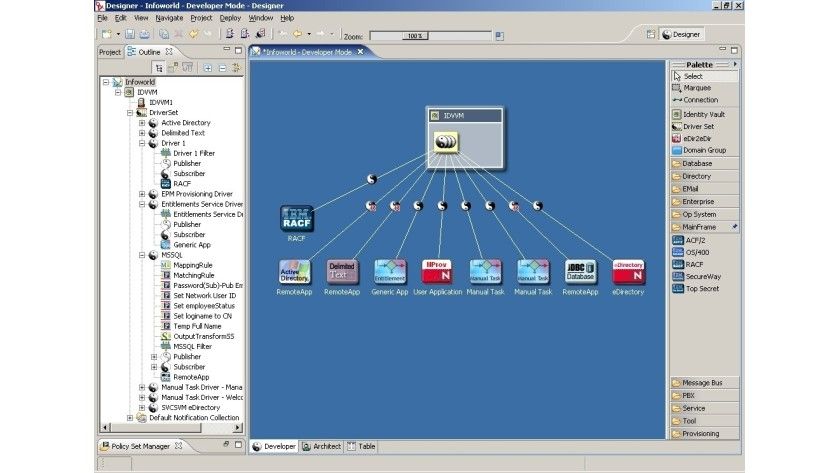Switch to the Project view tab
The width and height of the screenshot is (840, 473).
click(110, 52)
